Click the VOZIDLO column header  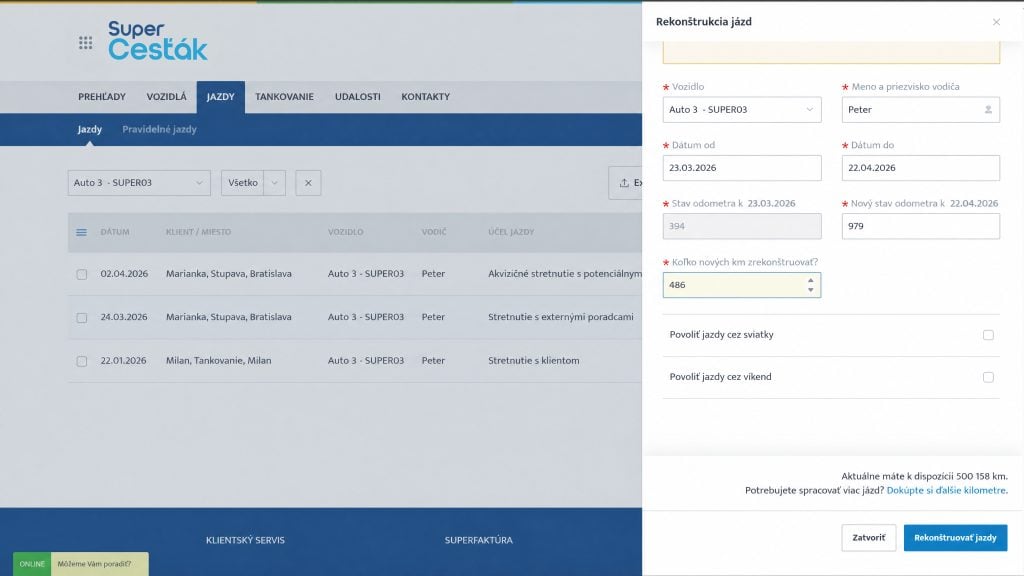click(345, 232)
